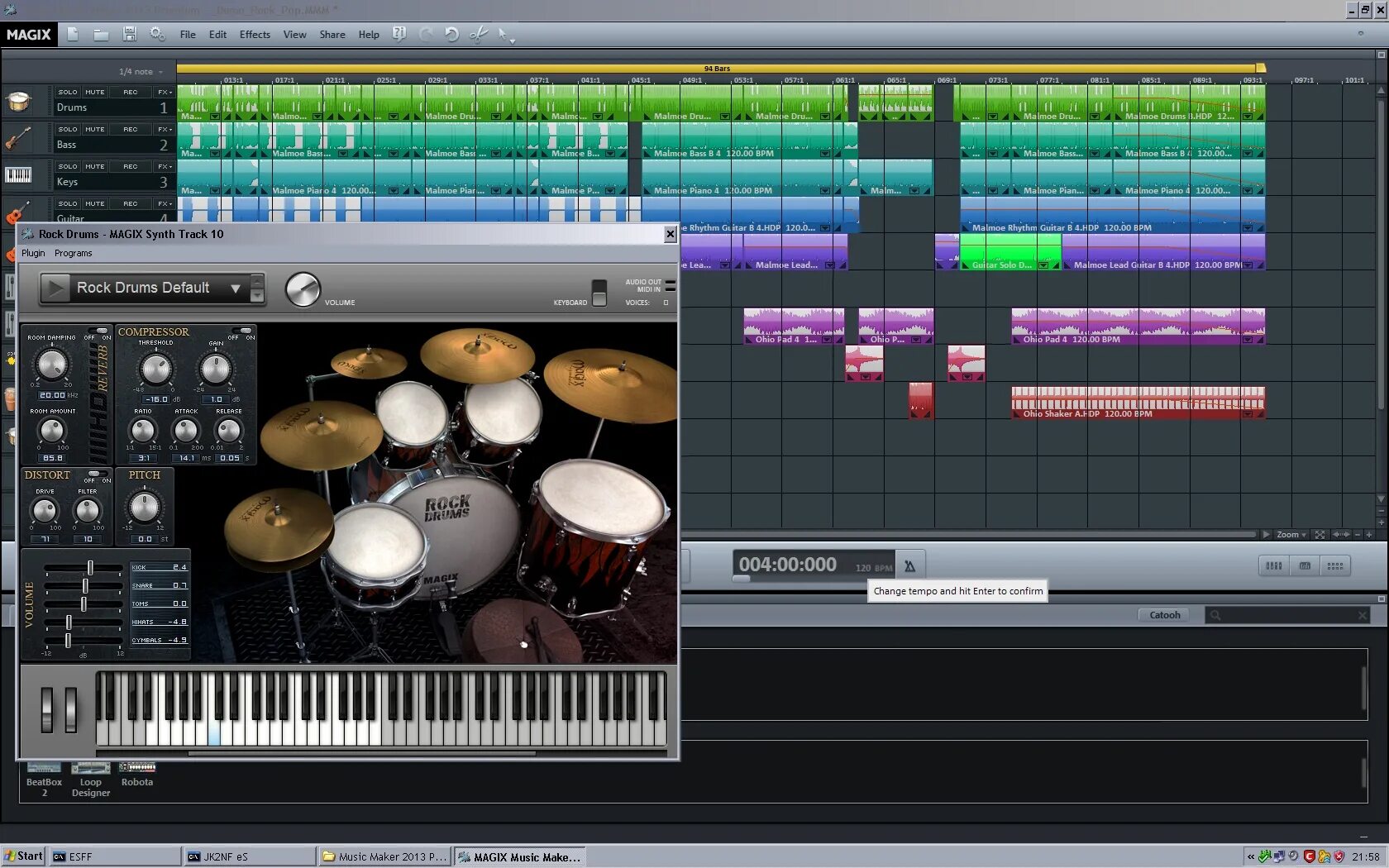Open the Zoom dropdown below the arranger
The width and height of the screenshot is (1389, 868).
1291,534
